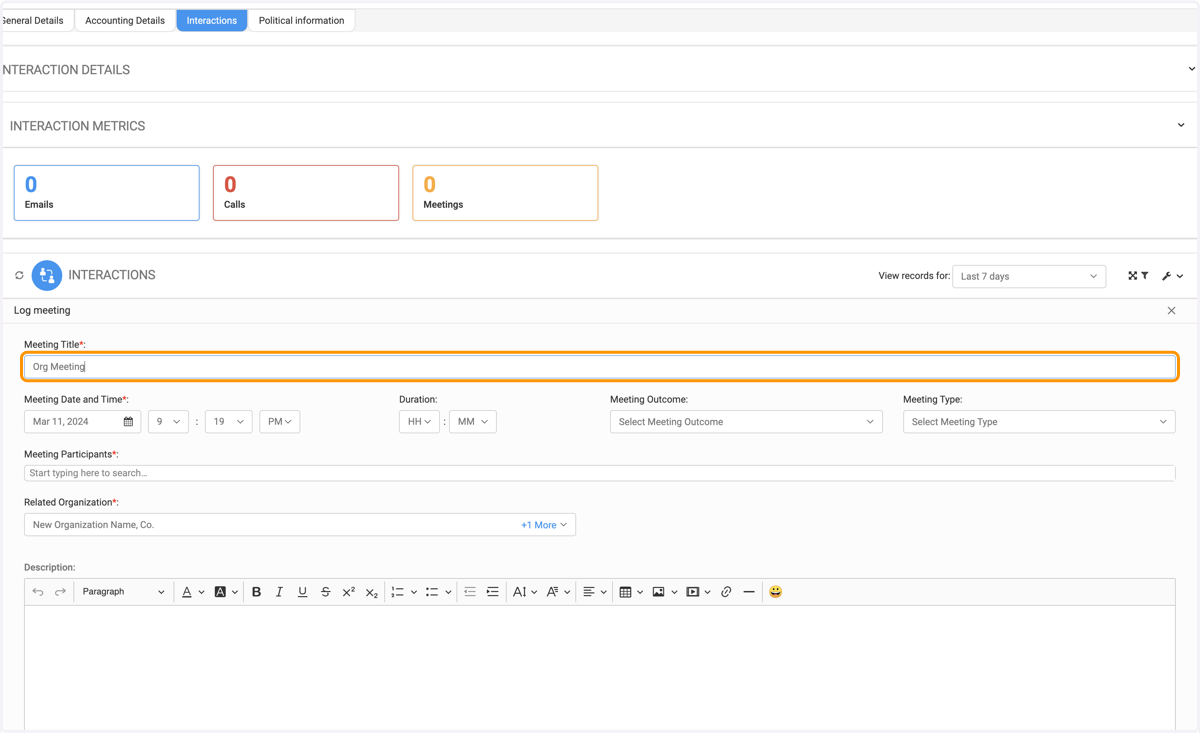Click the Description editor text area
Image resolution: width=1200 pixels, height=733 pixels.
click(x=600, y=668)
